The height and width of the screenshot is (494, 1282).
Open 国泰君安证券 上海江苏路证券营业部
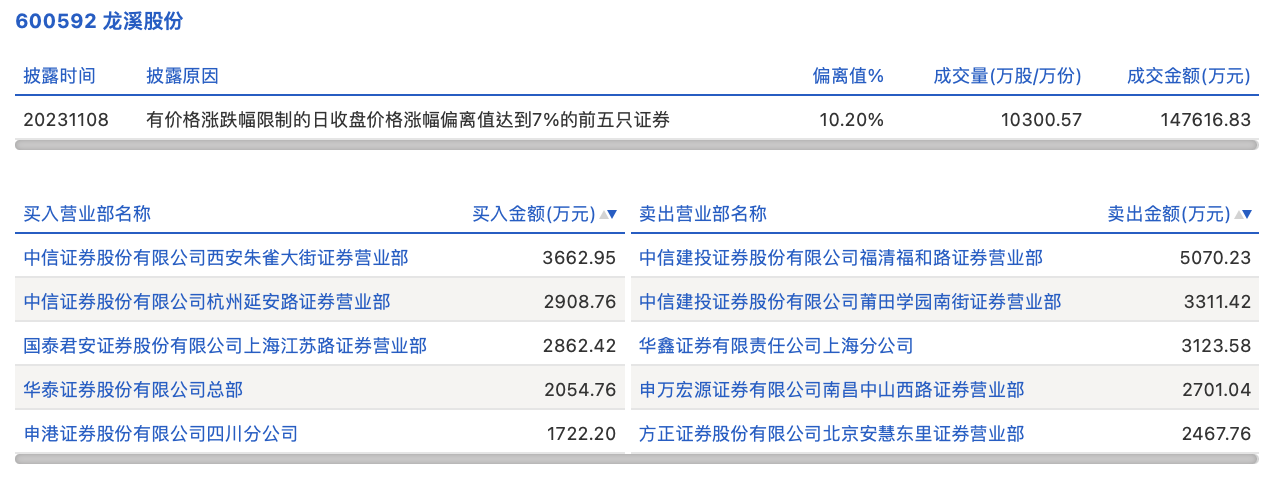point(225,346)
